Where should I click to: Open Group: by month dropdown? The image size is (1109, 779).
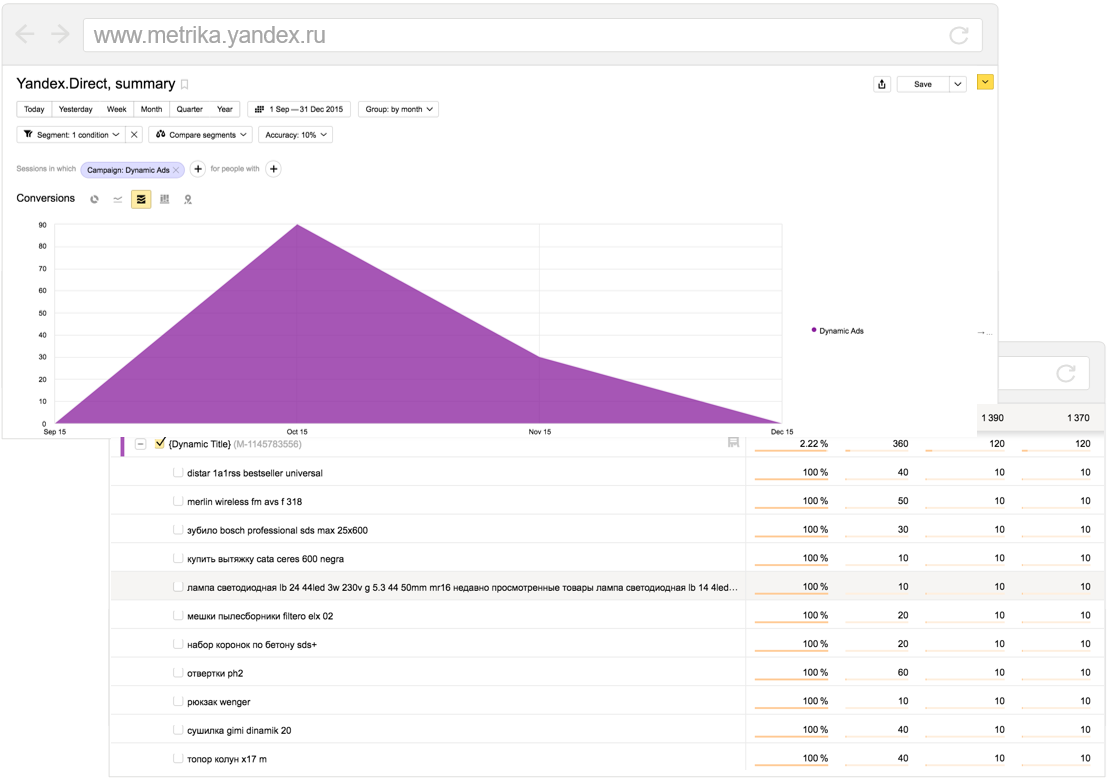[x=398, y=109]
